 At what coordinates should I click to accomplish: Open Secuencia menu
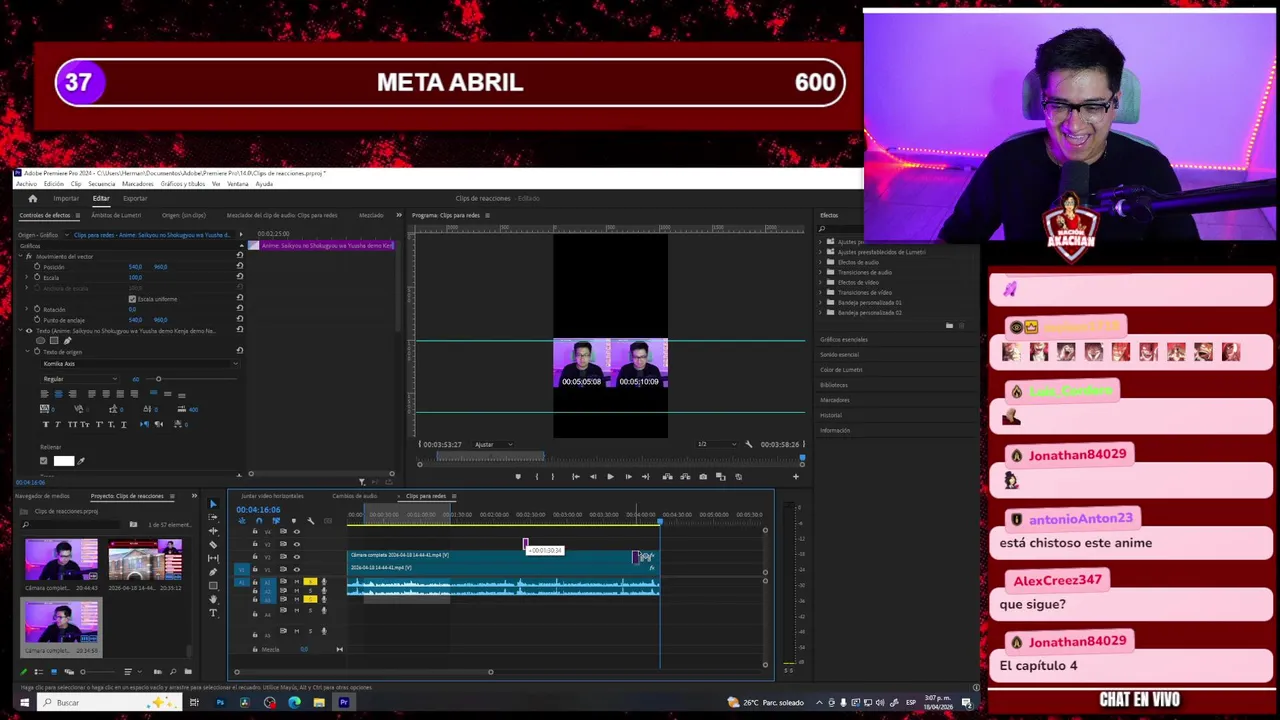coord(101,184)
